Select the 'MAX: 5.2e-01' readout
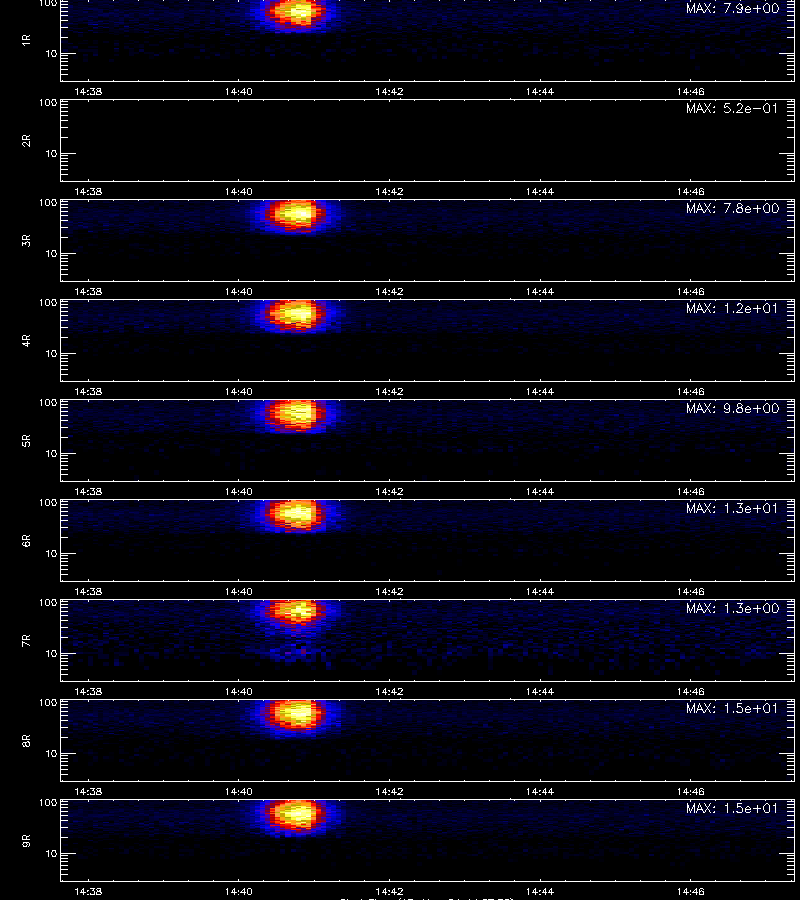The height and width of the screenshot is (900, 800). click(x=732, y=108)
